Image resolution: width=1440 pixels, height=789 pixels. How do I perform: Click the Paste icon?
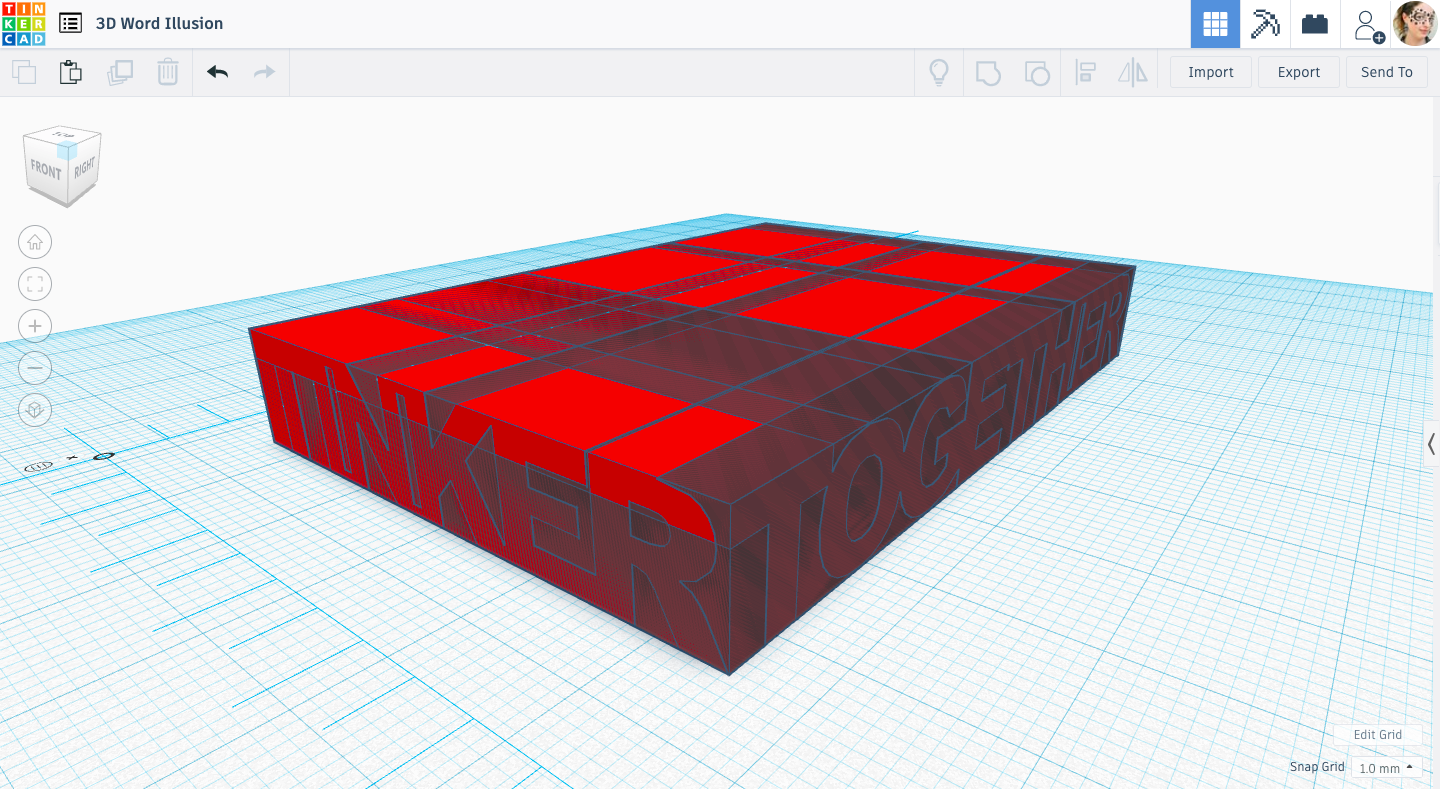pos(70,72)
